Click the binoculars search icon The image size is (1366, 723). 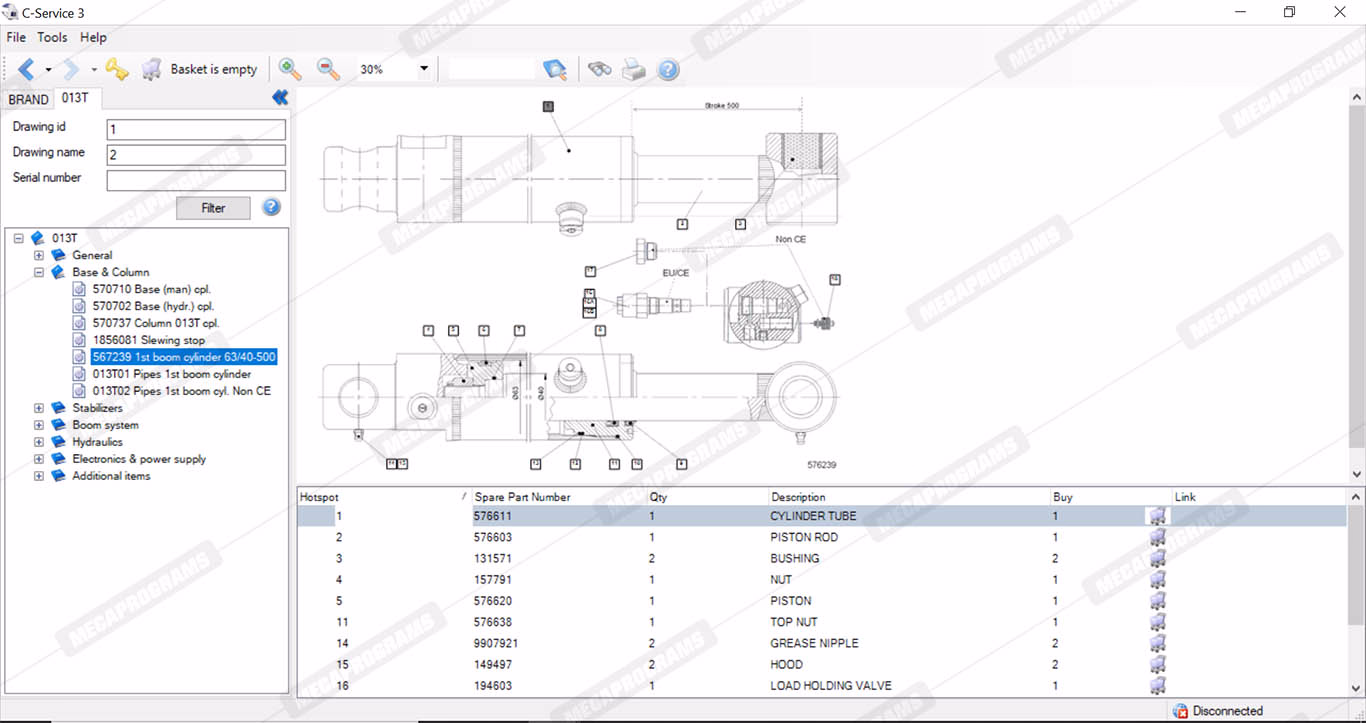pyautogui.click(x=599, y=69)
